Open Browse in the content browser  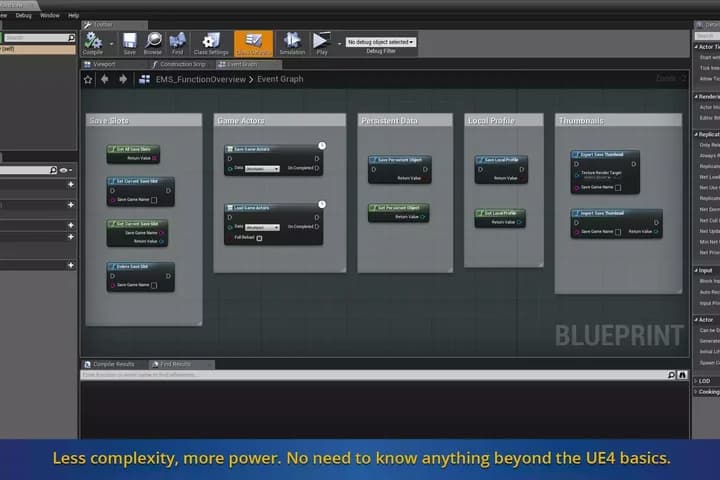tap(153, 43)
